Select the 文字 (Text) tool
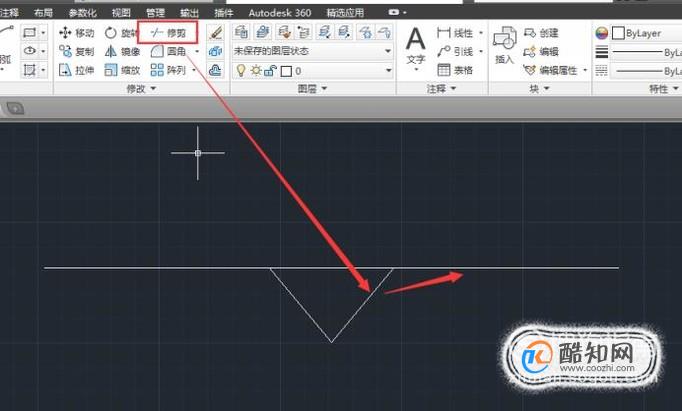 click(x=416, y=48)
